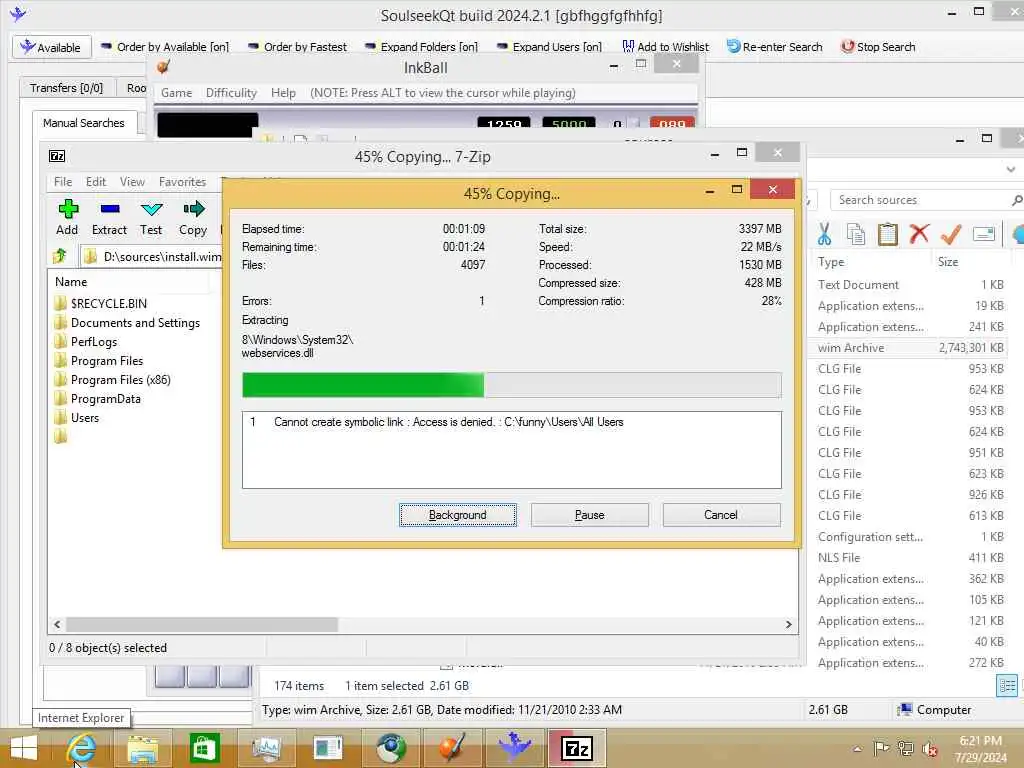This screenshot has height=768, width=1024.
Task: Open the SoulseekQt bird taskbar icon
Action: tap(514, 748)
